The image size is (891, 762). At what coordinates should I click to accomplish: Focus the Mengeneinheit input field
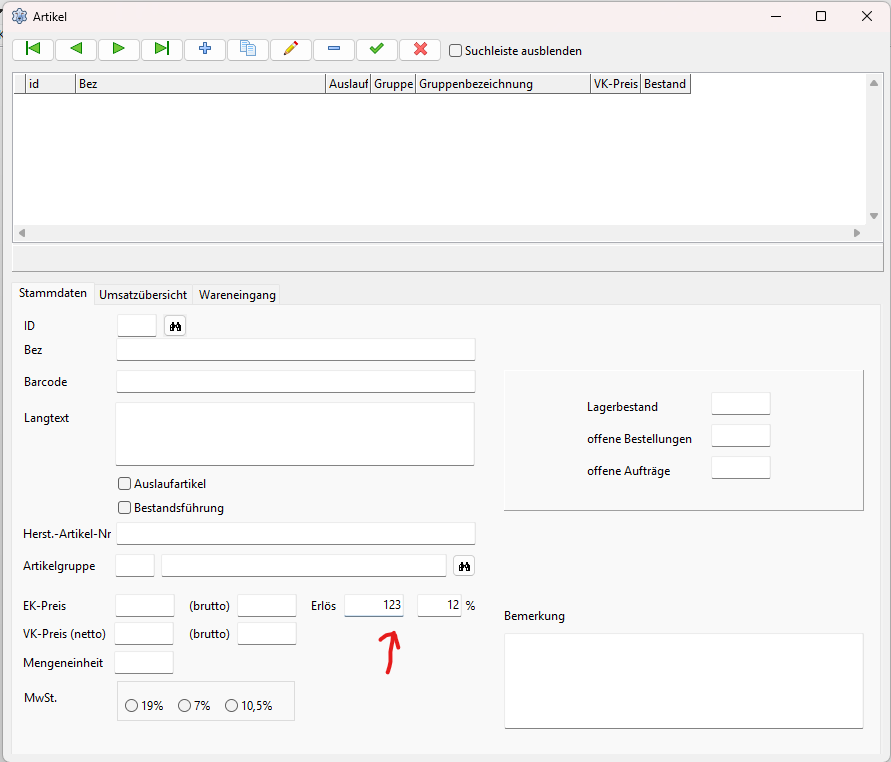point(144,663)
